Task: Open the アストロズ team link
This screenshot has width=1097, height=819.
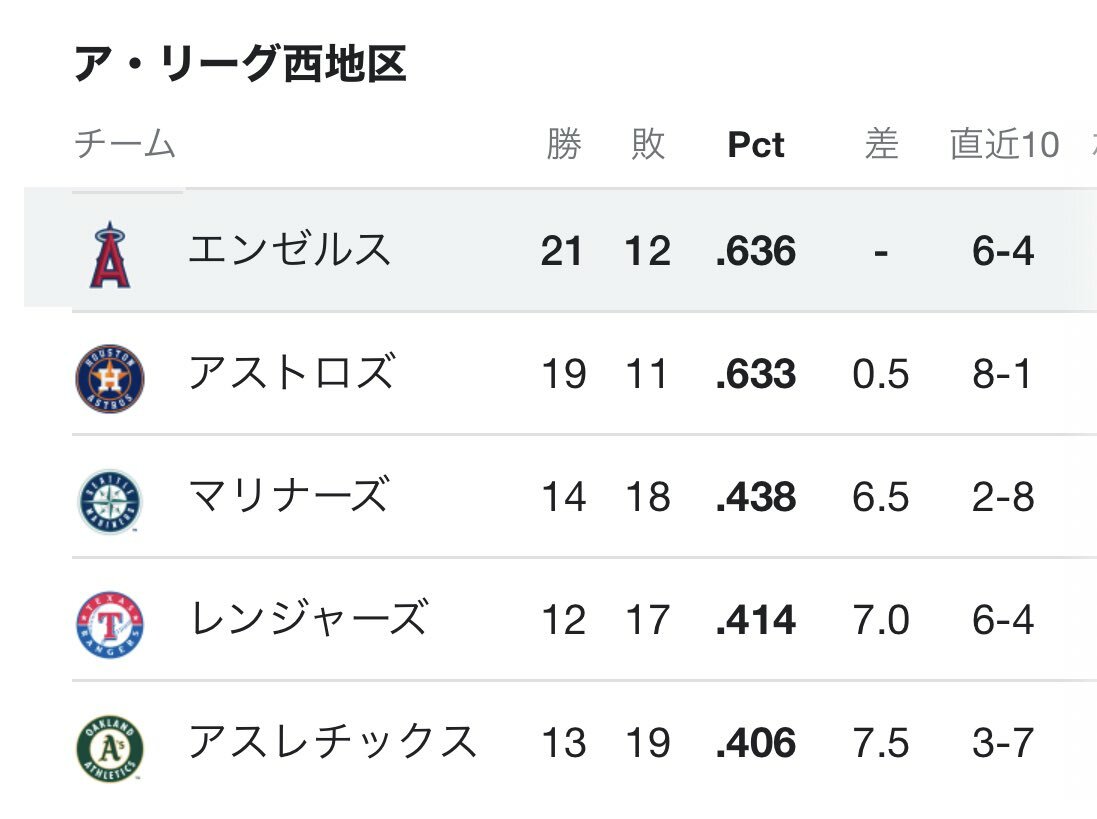Action: 292,372
